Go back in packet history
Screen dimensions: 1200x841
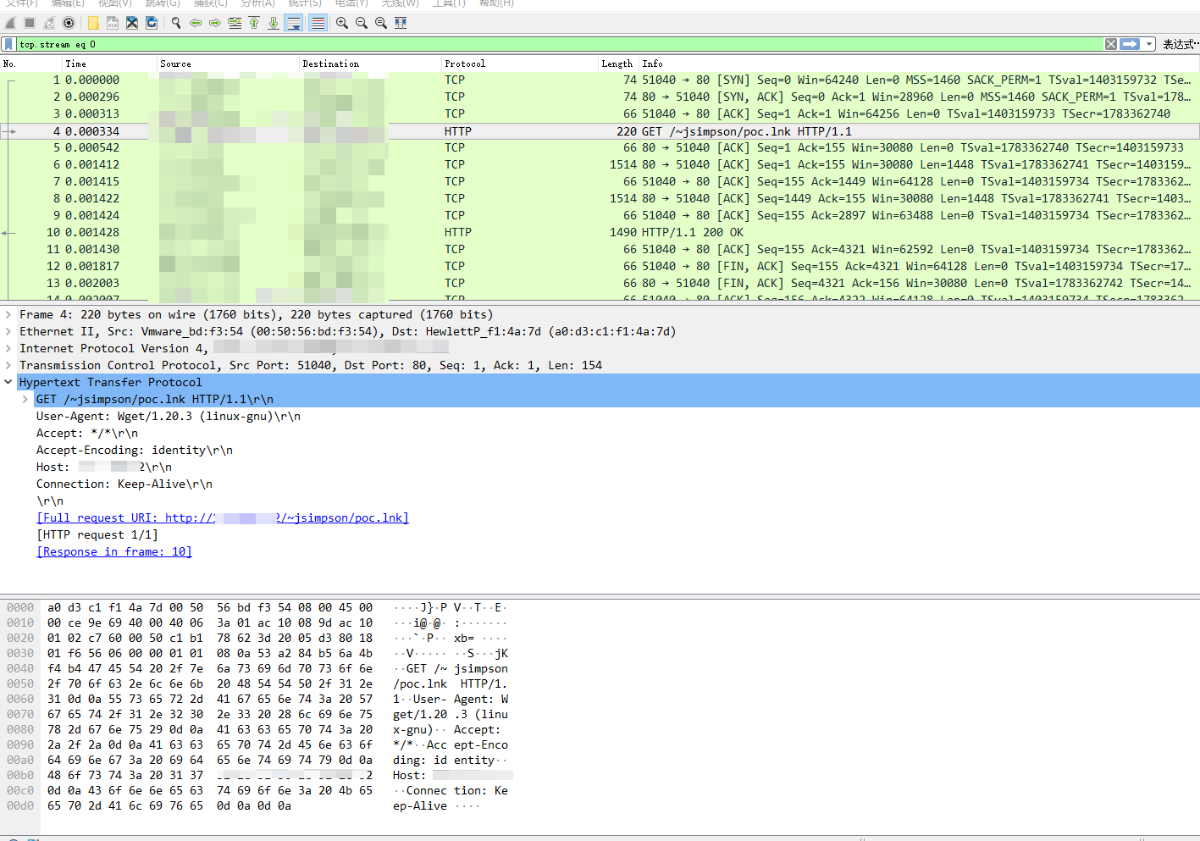tap(196, 22)
